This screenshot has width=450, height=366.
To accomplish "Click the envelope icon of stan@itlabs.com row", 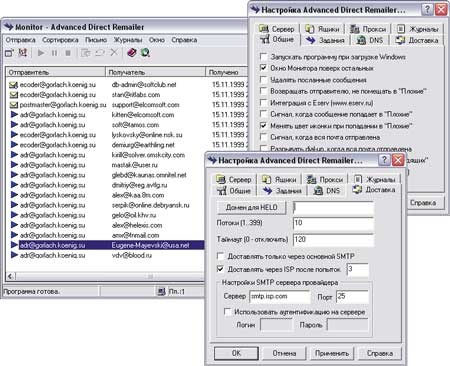I will (13, 95).
